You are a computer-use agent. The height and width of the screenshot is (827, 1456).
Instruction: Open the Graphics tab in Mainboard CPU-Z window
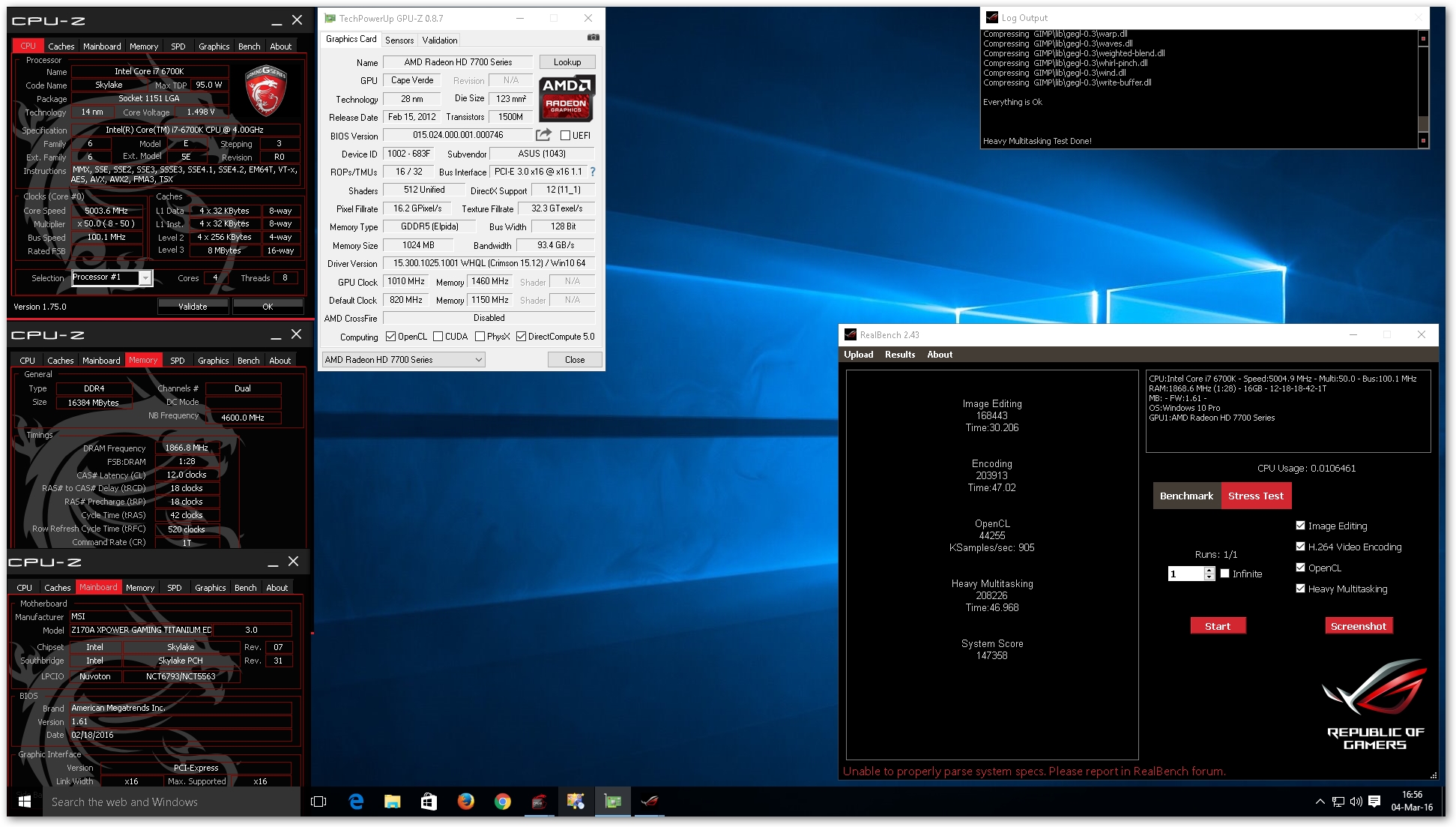coord(211,588)
